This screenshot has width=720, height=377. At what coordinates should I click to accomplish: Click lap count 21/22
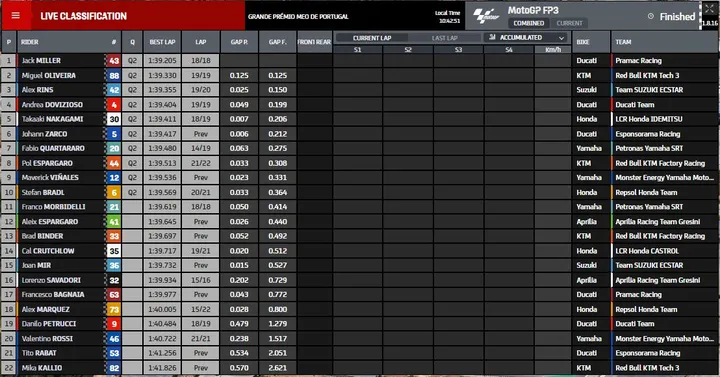[201, 163]
